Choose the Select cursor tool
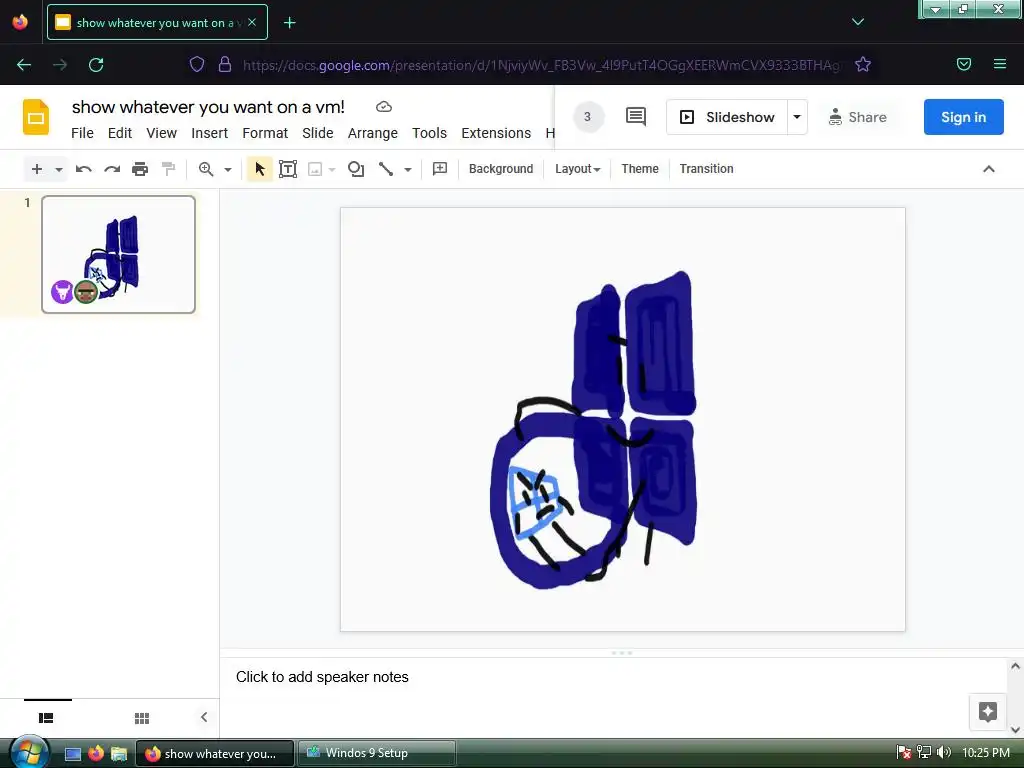 point(260,169)
